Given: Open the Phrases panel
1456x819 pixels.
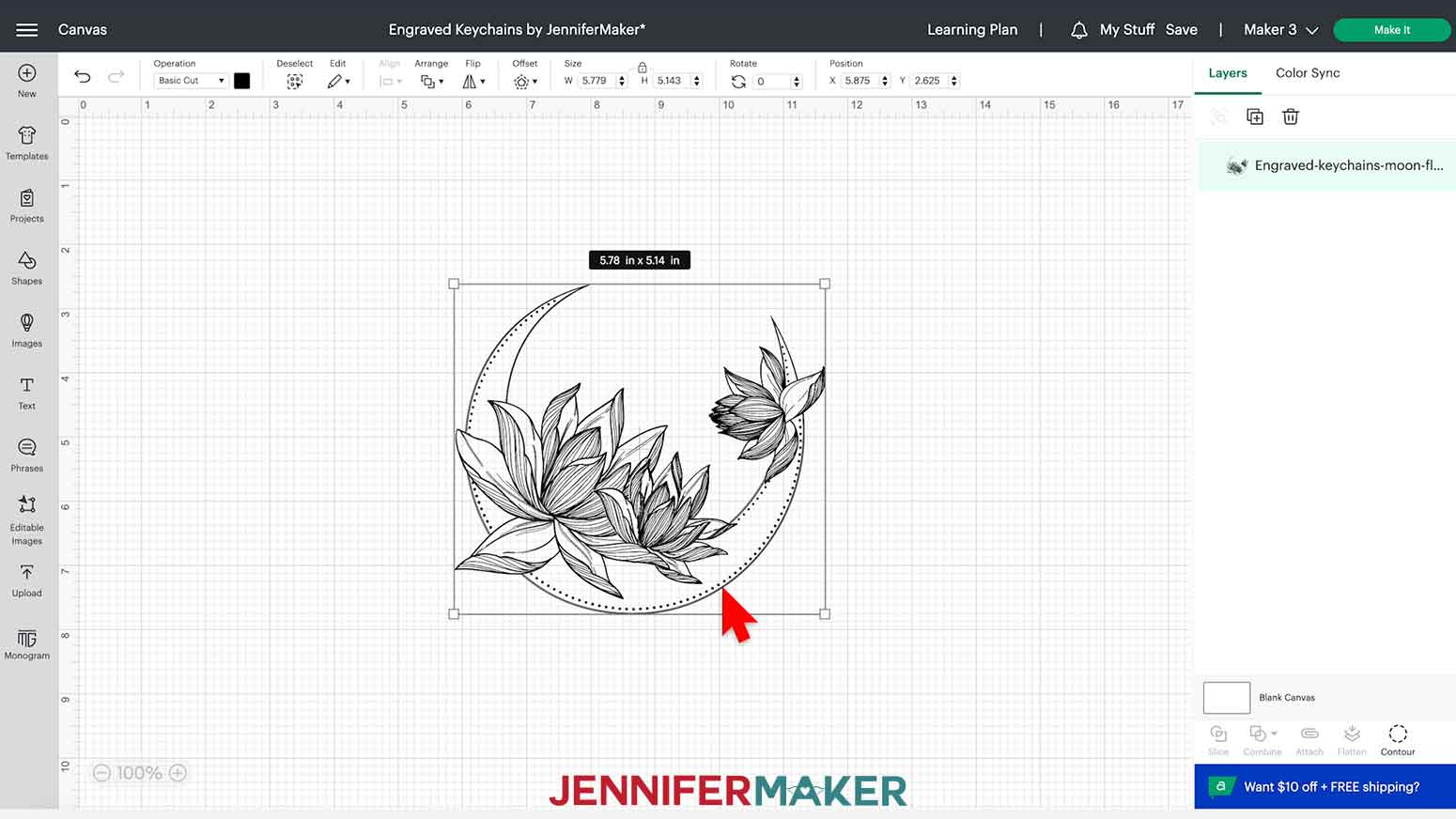Looking at the screenshot, I should point(27,455).
